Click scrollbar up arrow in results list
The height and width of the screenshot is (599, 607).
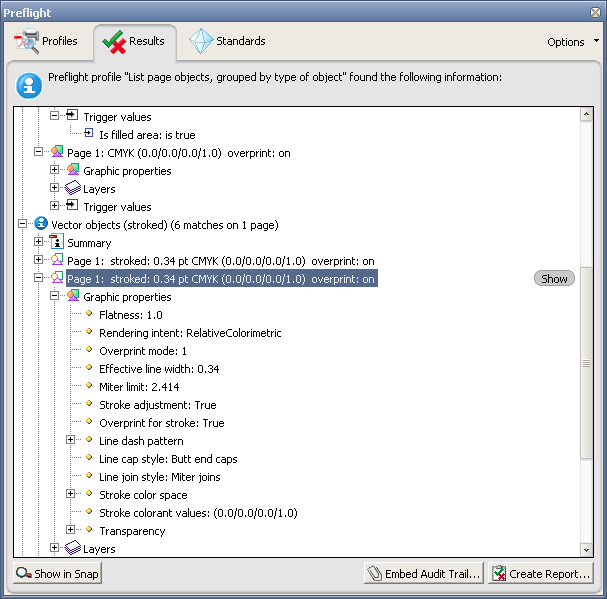[x=586, y=114]
